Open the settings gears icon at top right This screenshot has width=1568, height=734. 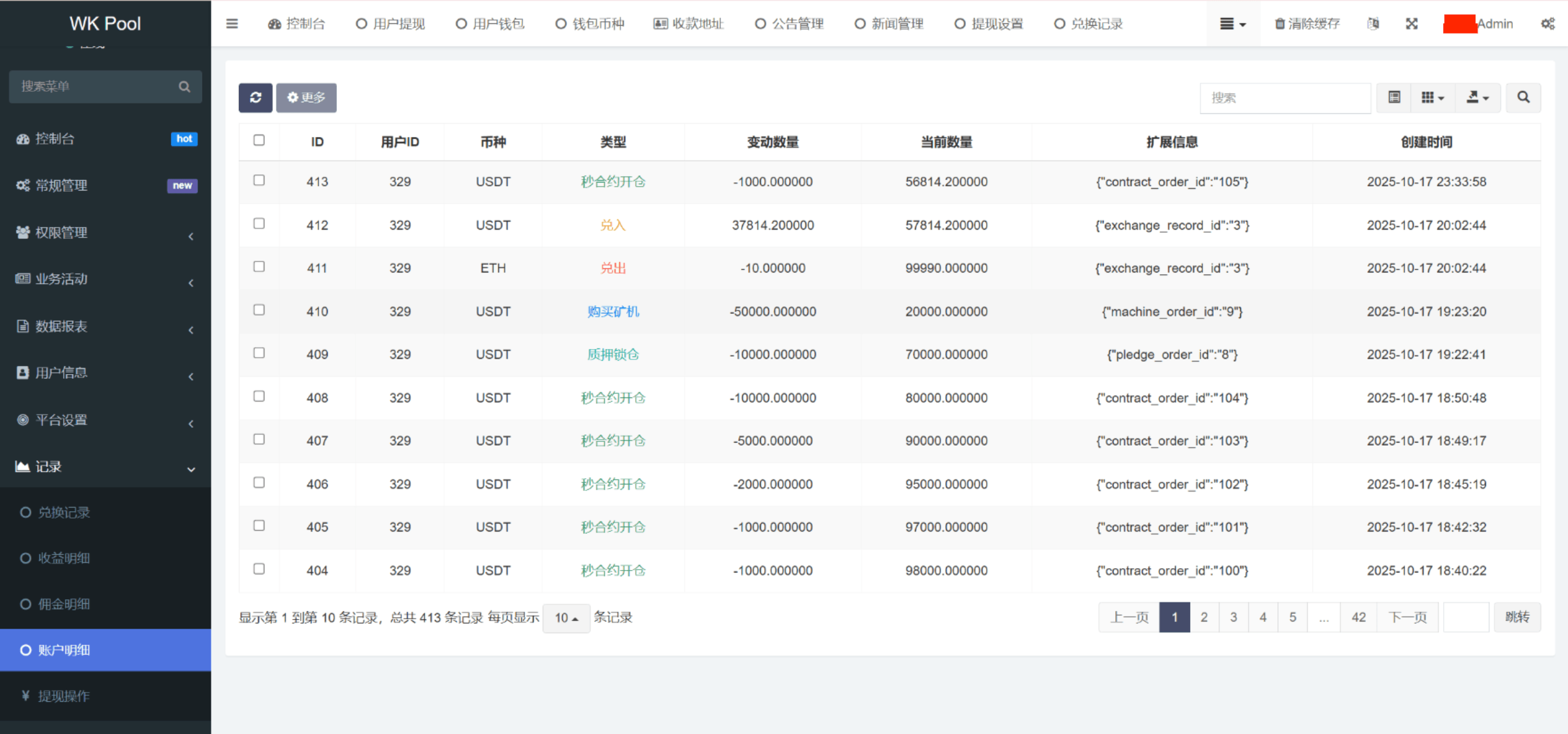coord(1547,24)
